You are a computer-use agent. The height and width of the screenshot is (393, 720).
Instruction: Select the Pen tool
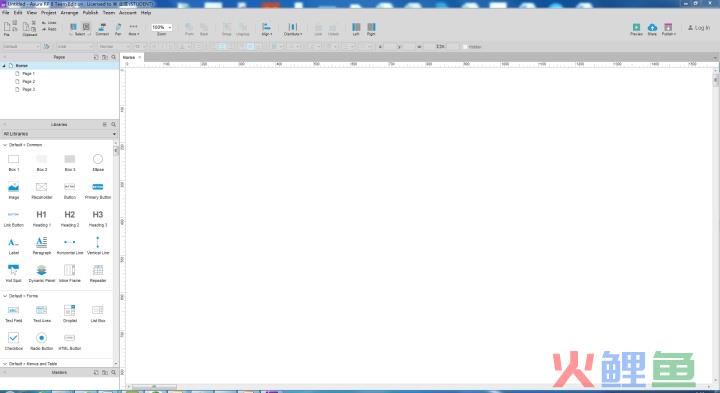tap(118, 29)
